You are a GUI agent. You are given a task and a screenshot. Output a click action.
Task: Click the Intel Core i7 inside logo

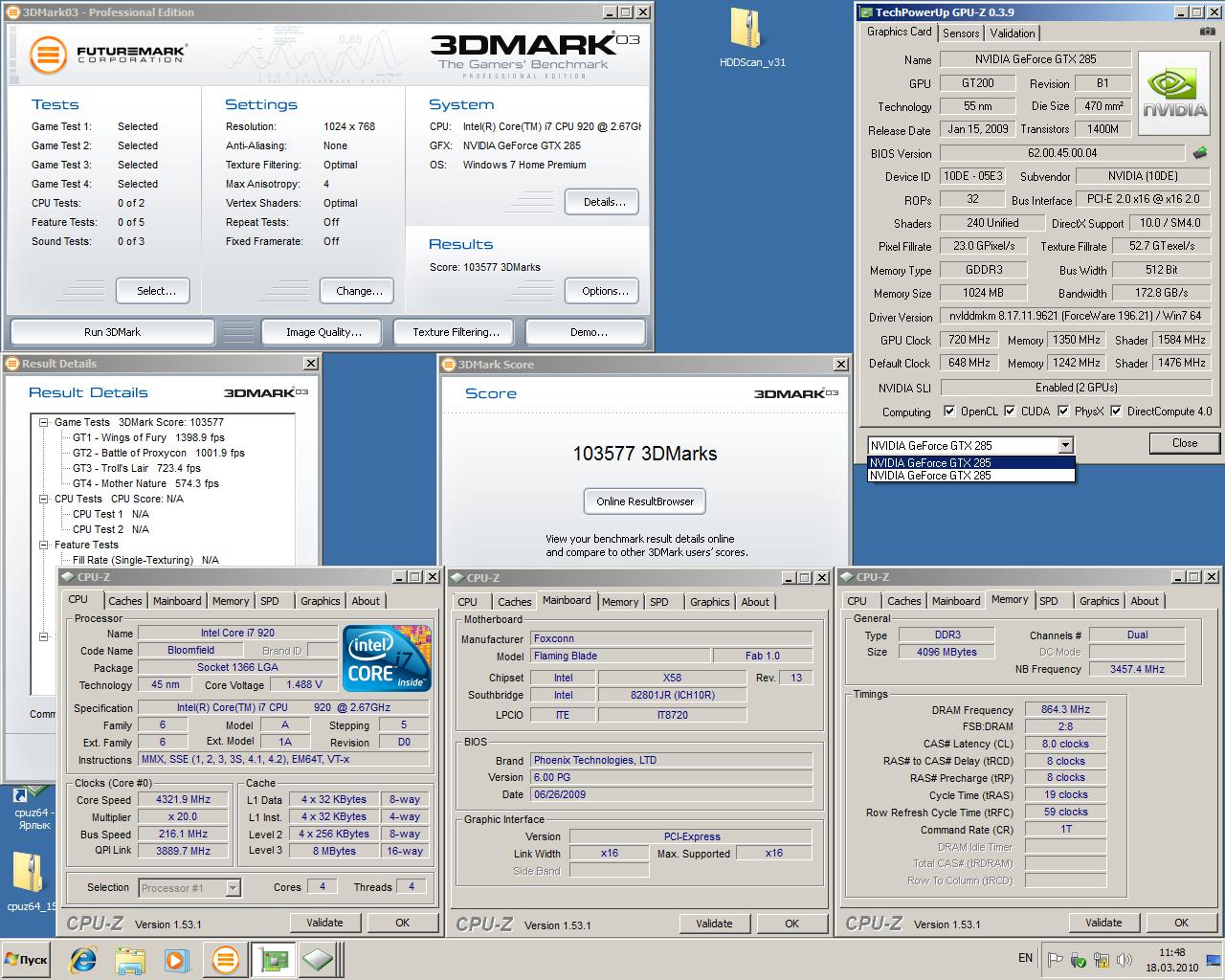[x=388, y=658]
